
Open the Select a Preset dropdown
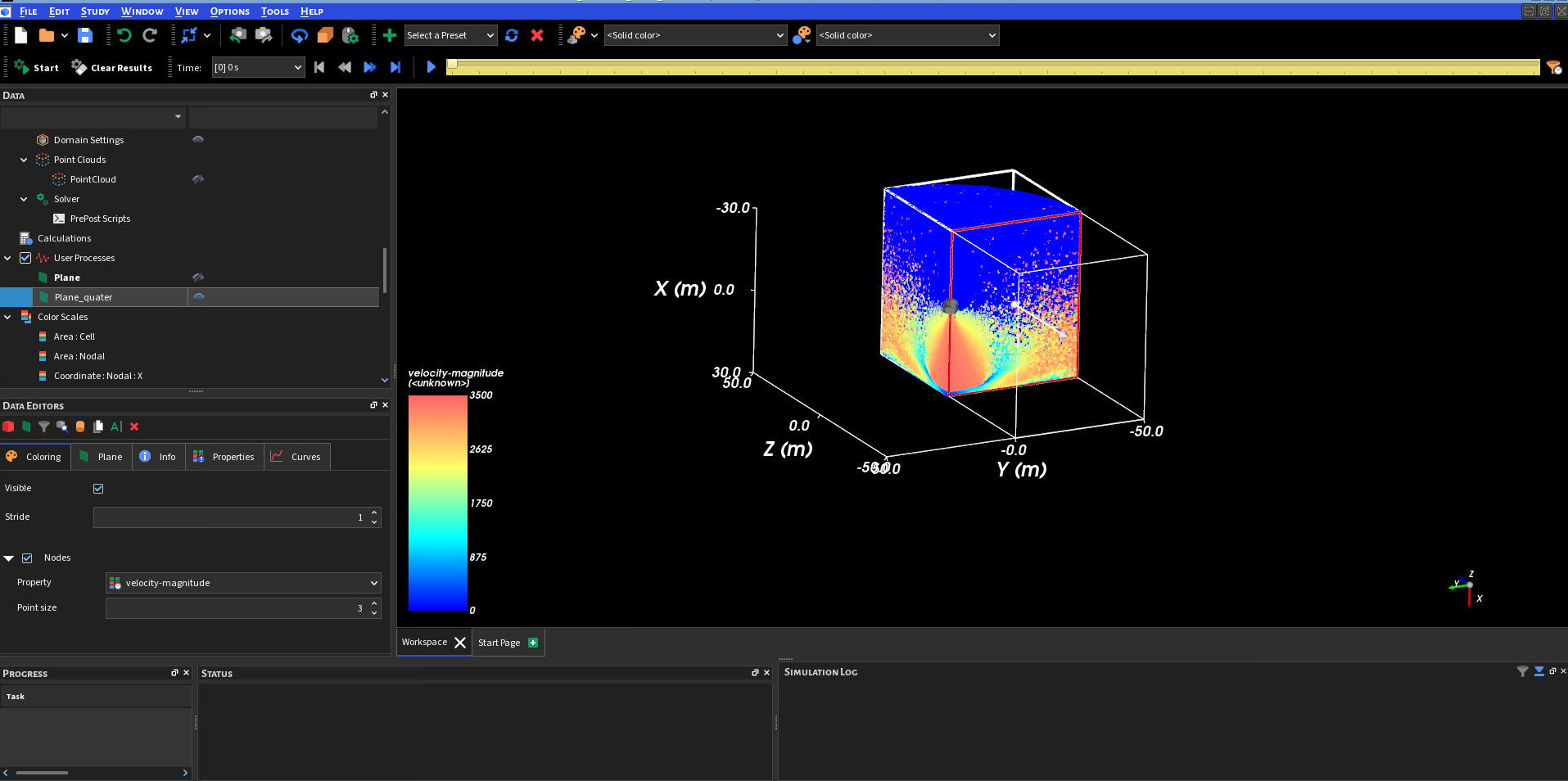450,35
